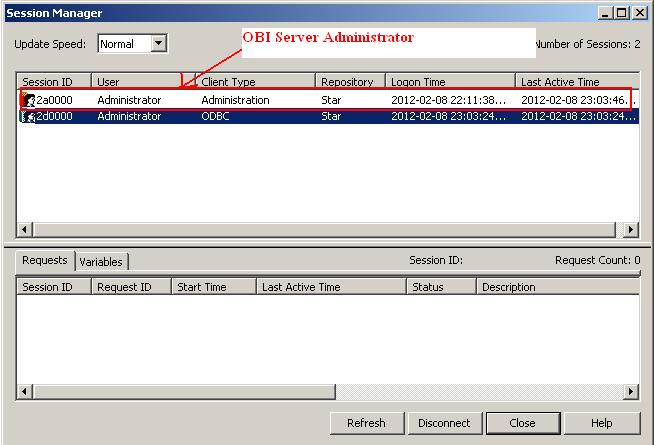
Task: Click the requests list scrollbar thumb
Action: [184, 392]
